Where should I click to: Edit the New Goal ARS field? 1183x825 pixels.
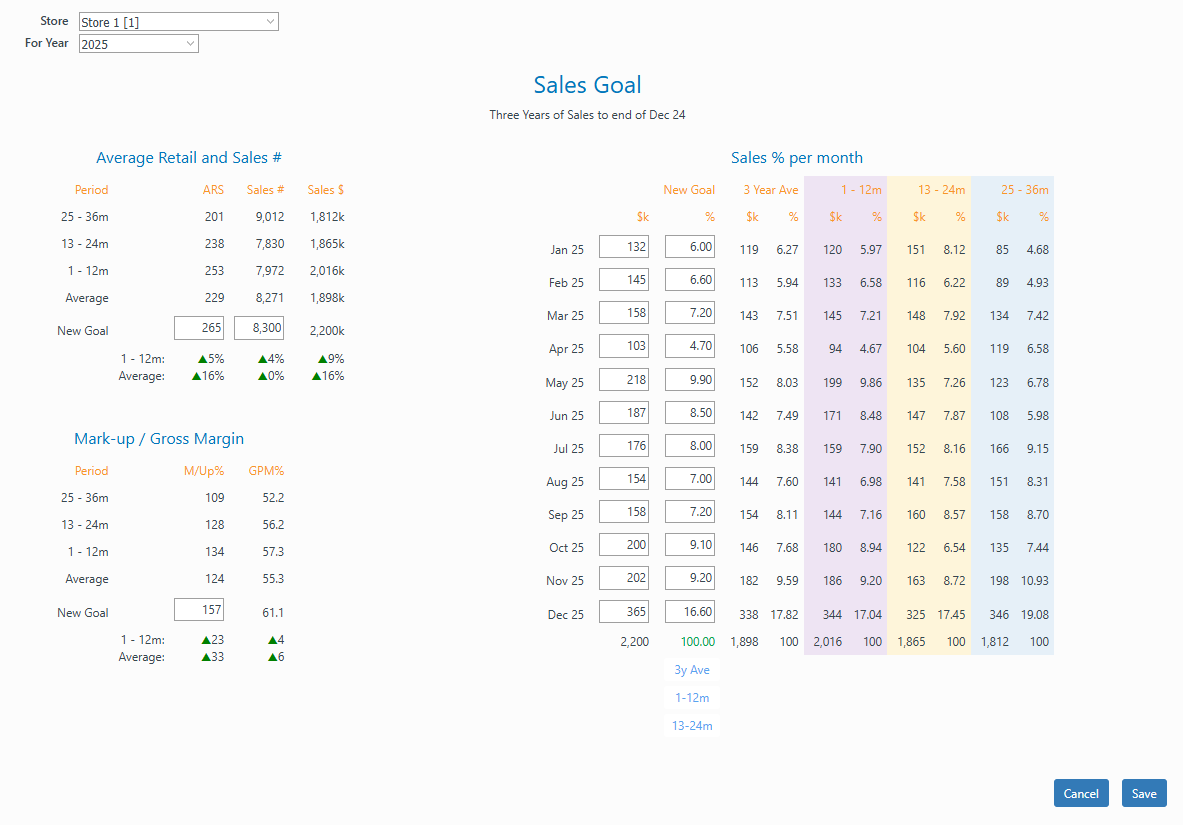coord(199,328)
